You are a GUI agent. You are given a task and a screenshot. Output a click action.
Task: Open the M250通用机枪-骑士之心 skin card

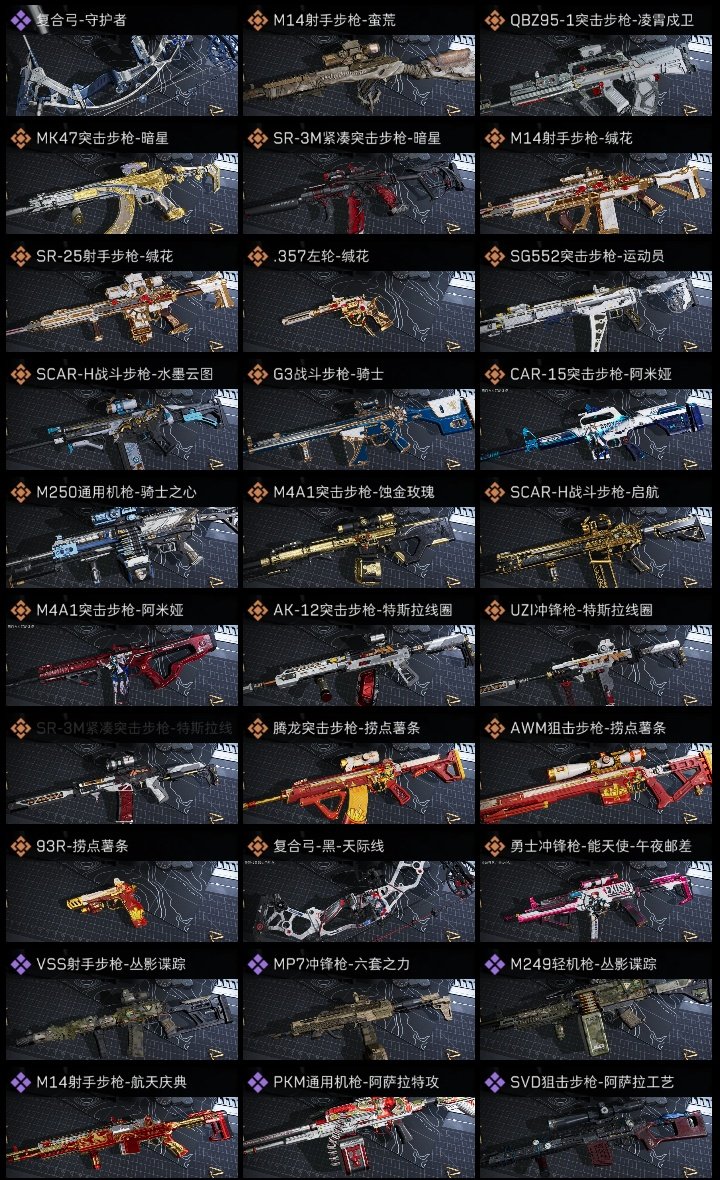(x=122, y=534)
